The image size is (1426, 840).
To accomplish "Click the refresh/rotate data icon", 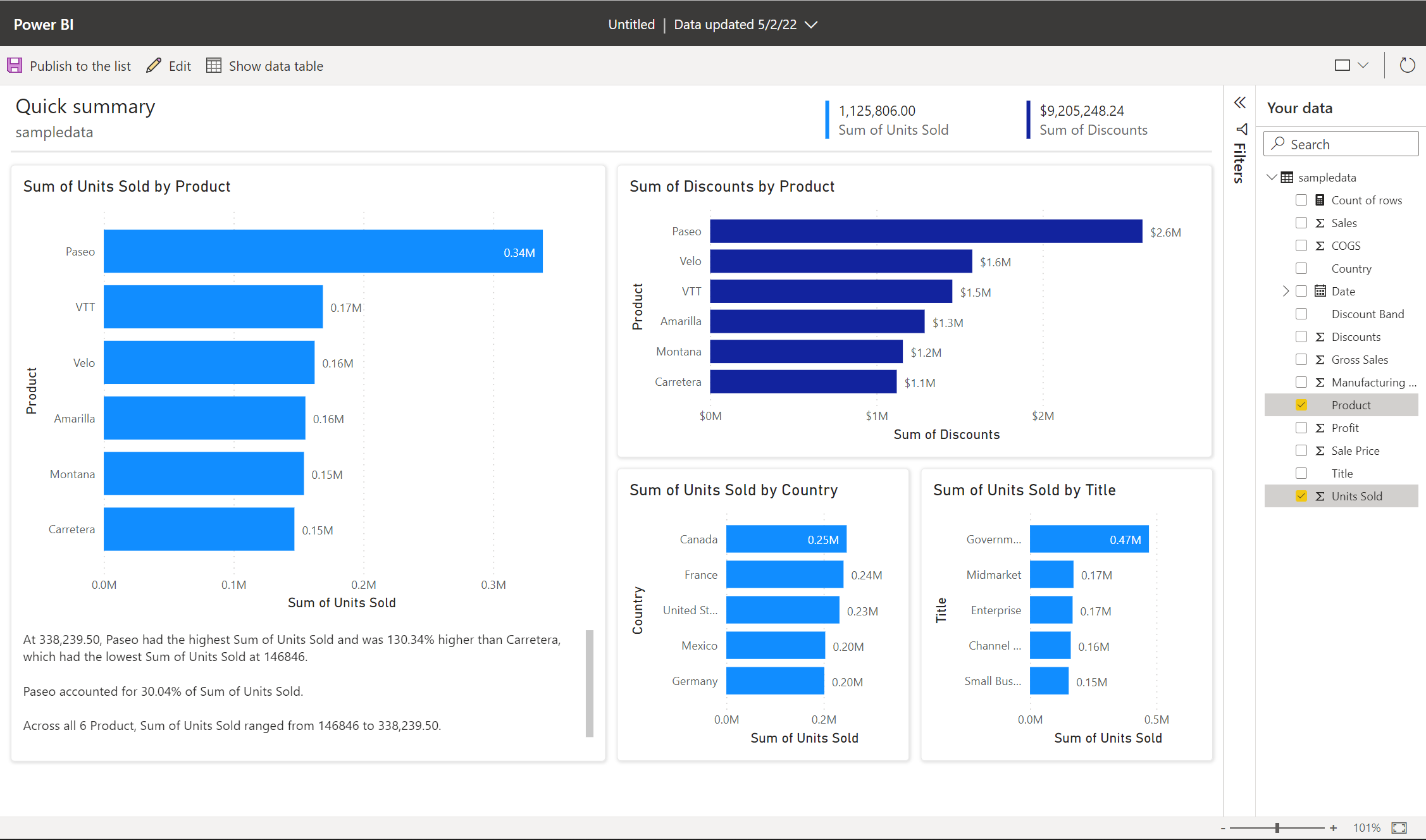I will click(1406, 65).
